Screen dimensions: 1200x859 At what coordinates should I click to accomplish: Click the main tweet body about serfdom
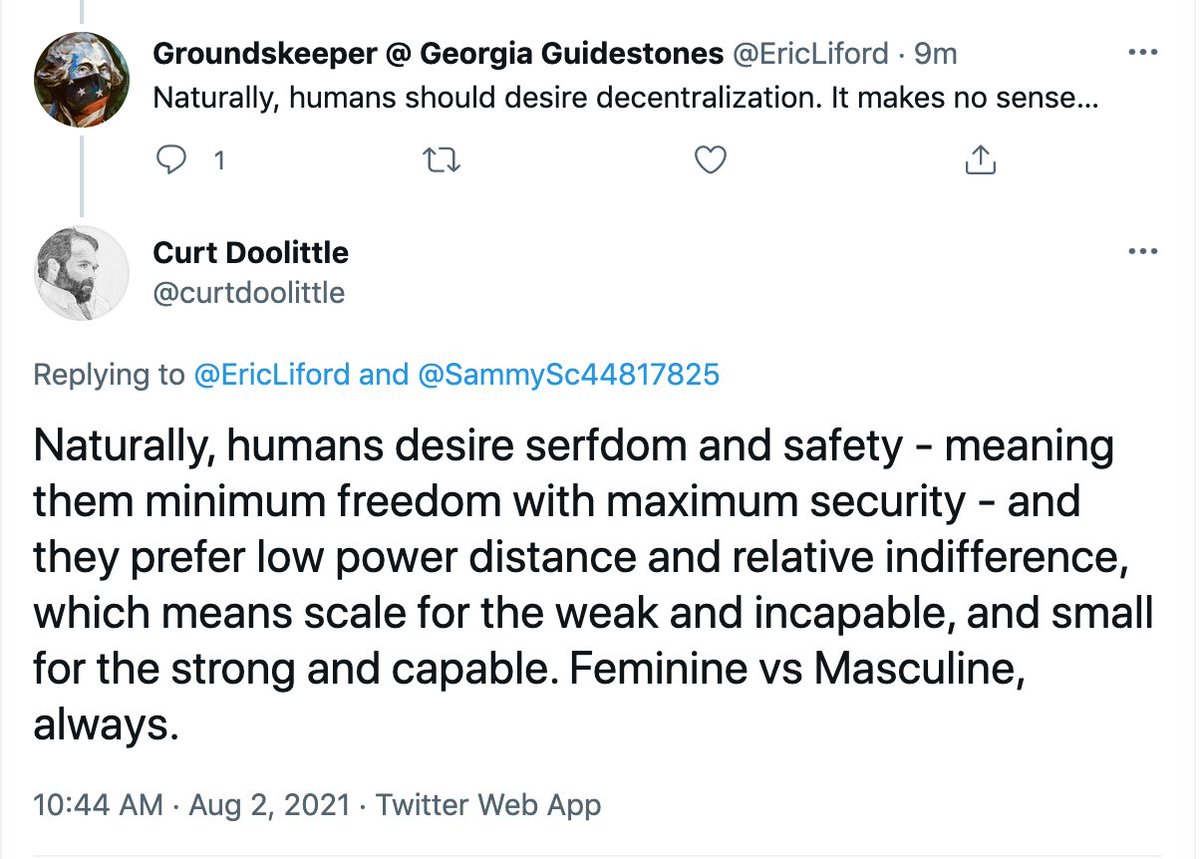590,587
